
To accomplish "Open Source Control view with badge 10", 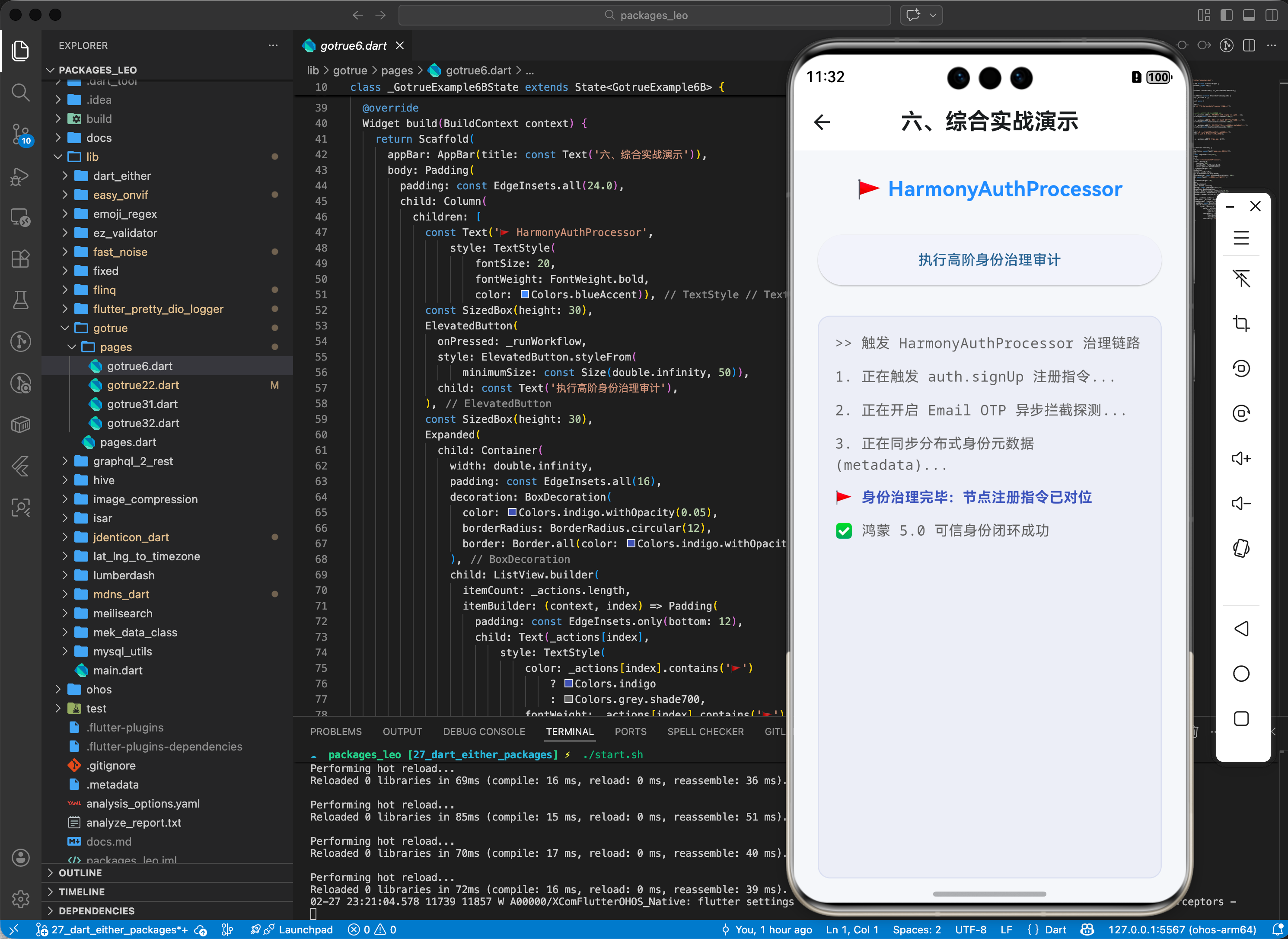I will 20,134.
